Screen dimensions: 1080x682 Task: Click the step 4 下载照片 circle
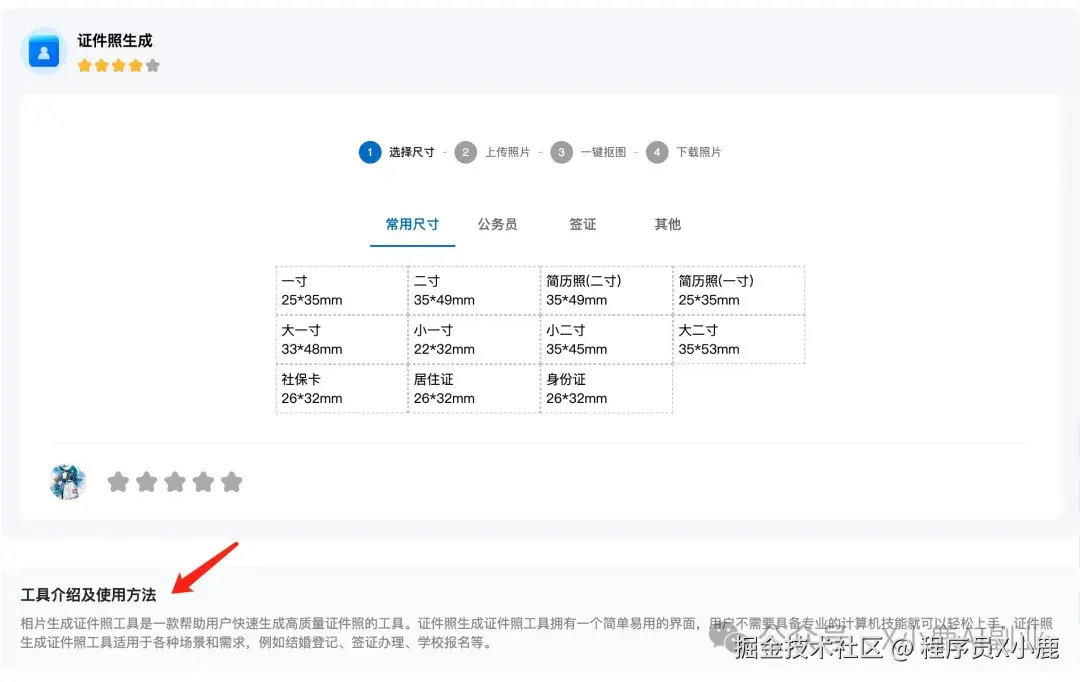click(657, 152)
